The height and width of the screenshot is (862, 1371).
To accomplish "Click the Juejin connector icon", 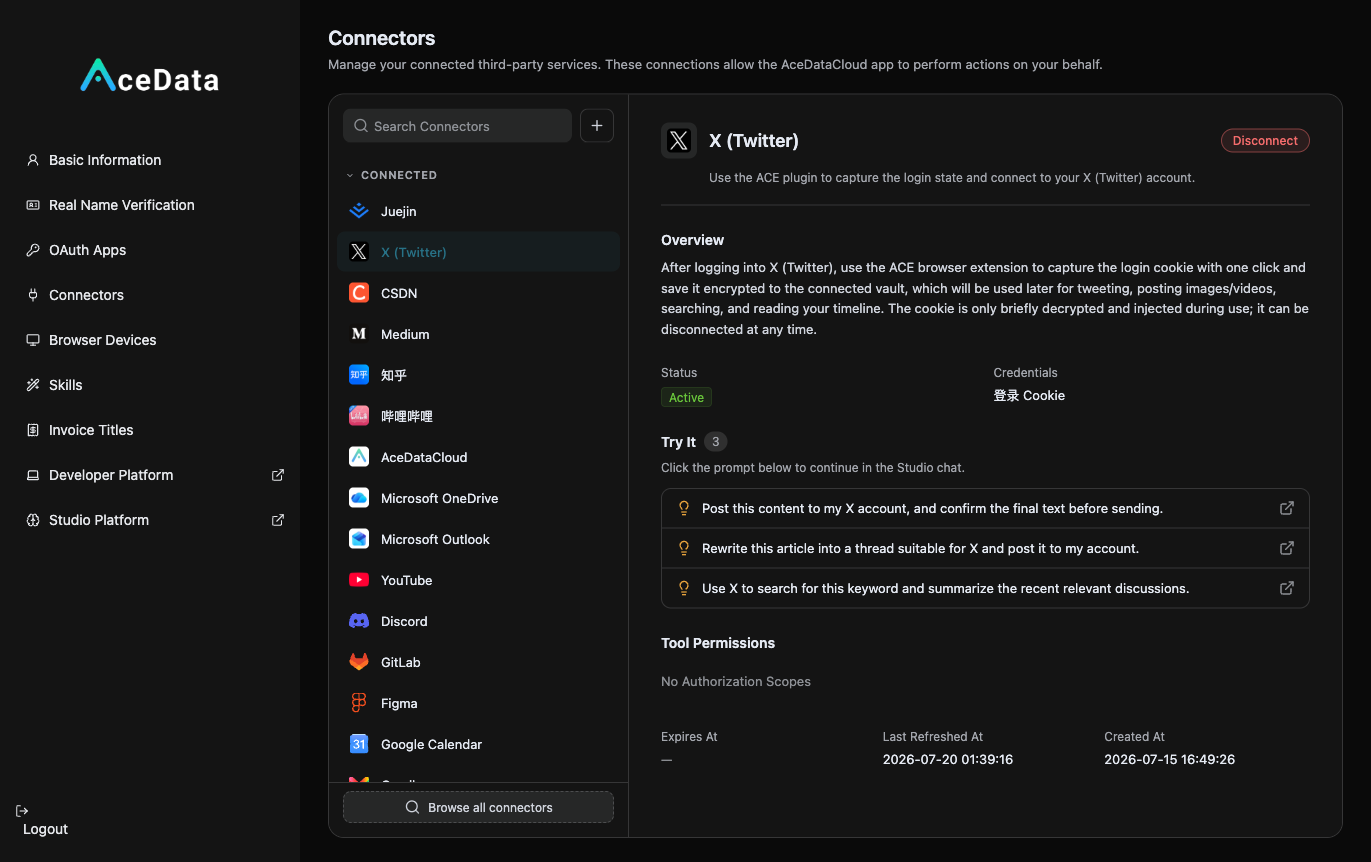I will (359, 211).
